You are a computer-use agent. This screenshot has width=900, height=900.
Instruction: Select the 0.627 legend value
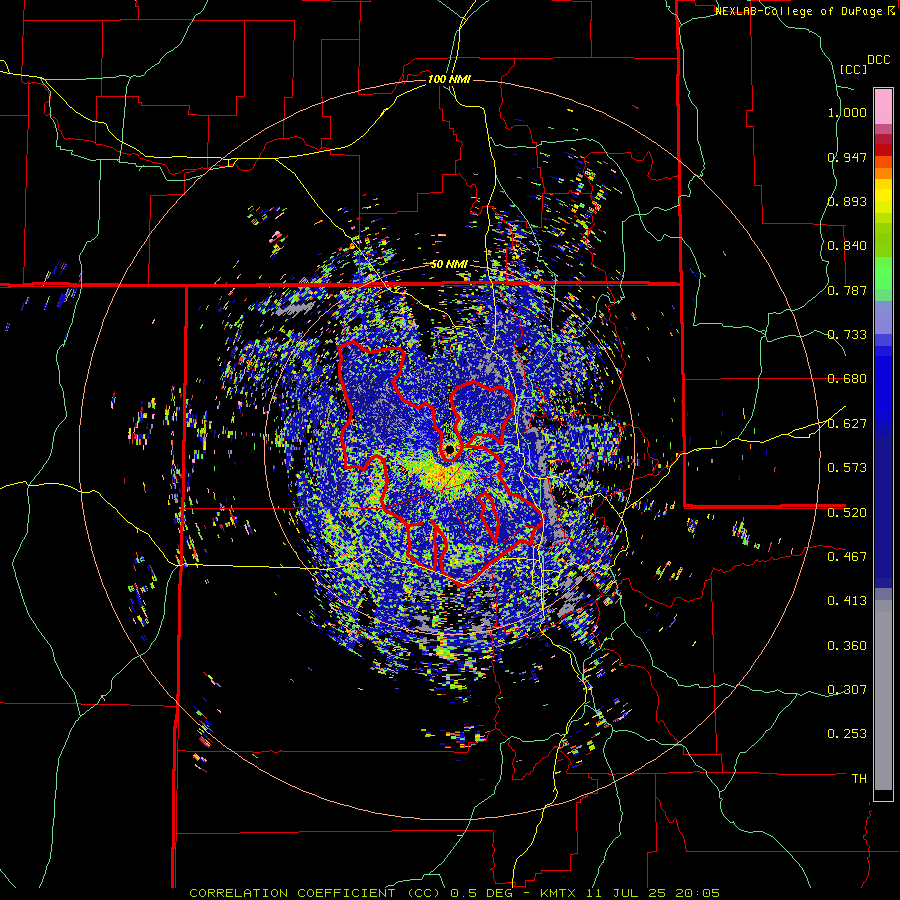(x=847, y=424)
